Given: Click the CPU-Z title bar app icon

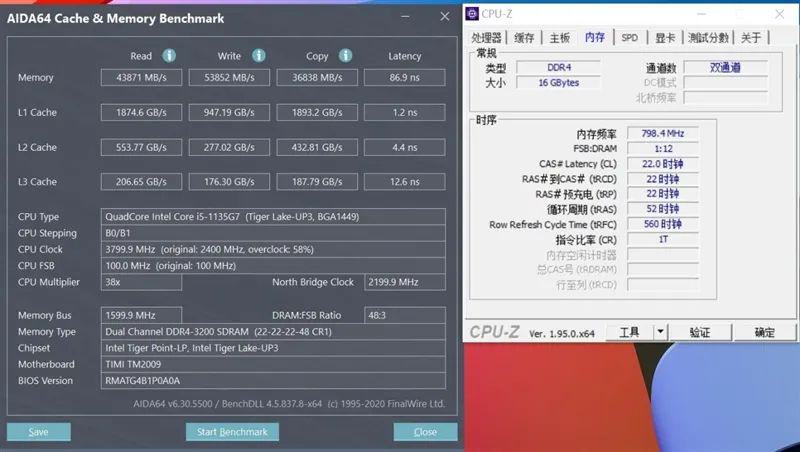Looking at the screenshot, I should coord(472,14).
